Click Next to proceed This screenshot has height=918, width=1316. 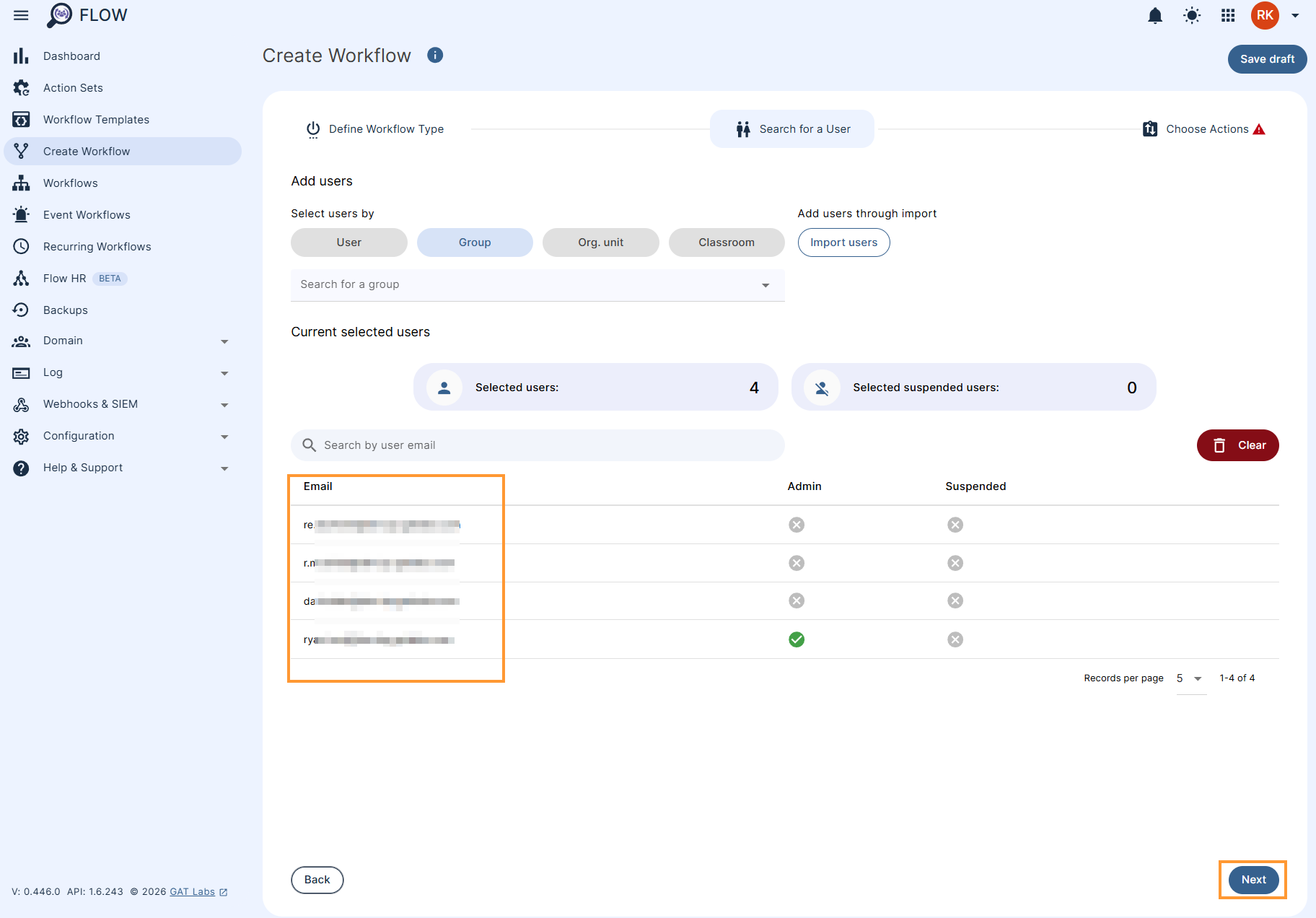pos(1254,880)
